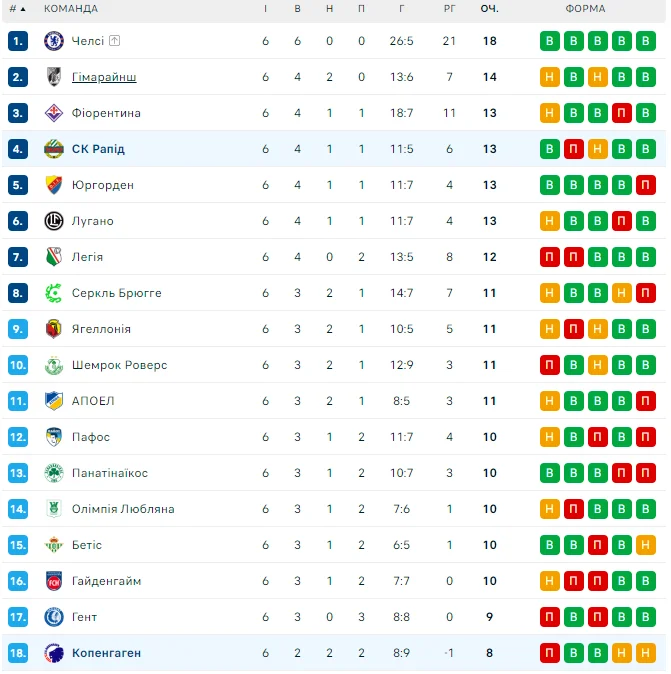
Task: Click the Legia club crest icon
Action: (x=54, y=257)
